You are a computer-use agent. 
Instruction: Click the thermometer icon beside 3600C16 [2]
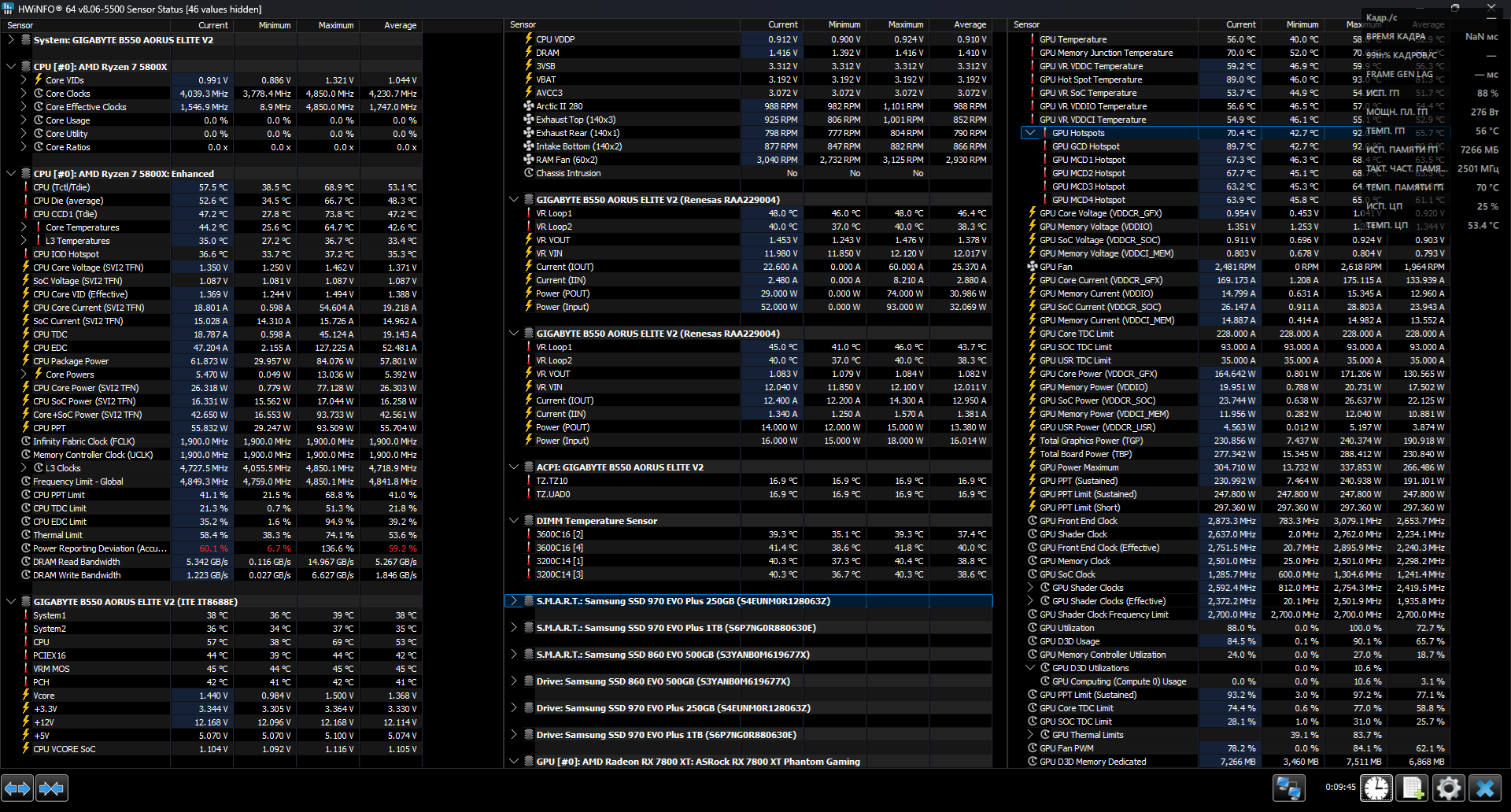529,534
